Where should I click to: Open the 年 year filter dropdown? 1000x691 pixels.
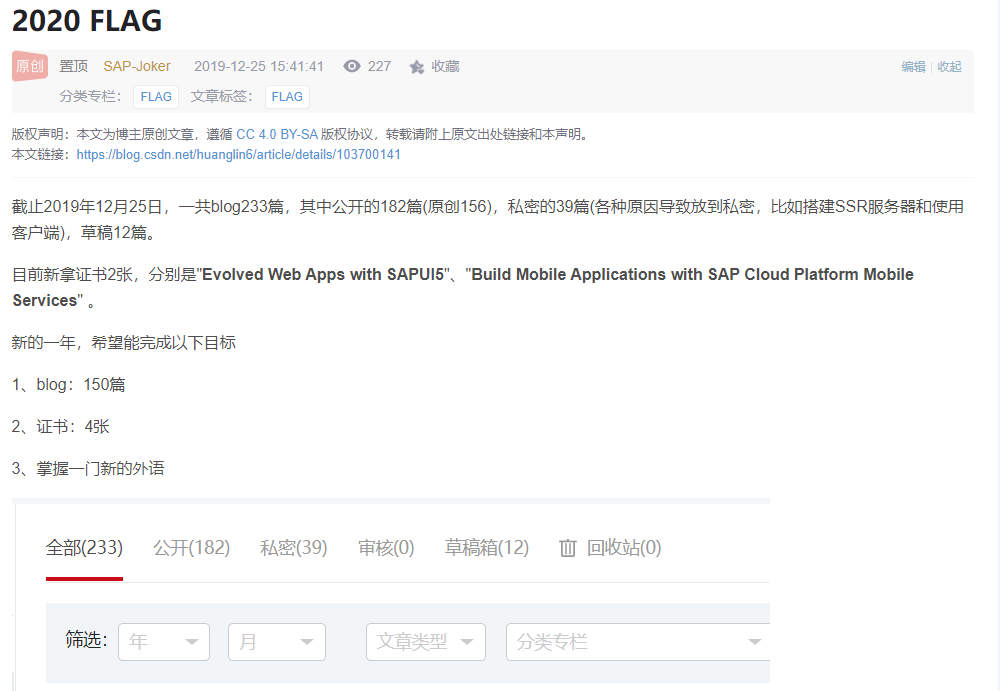(x=164, y=642)
